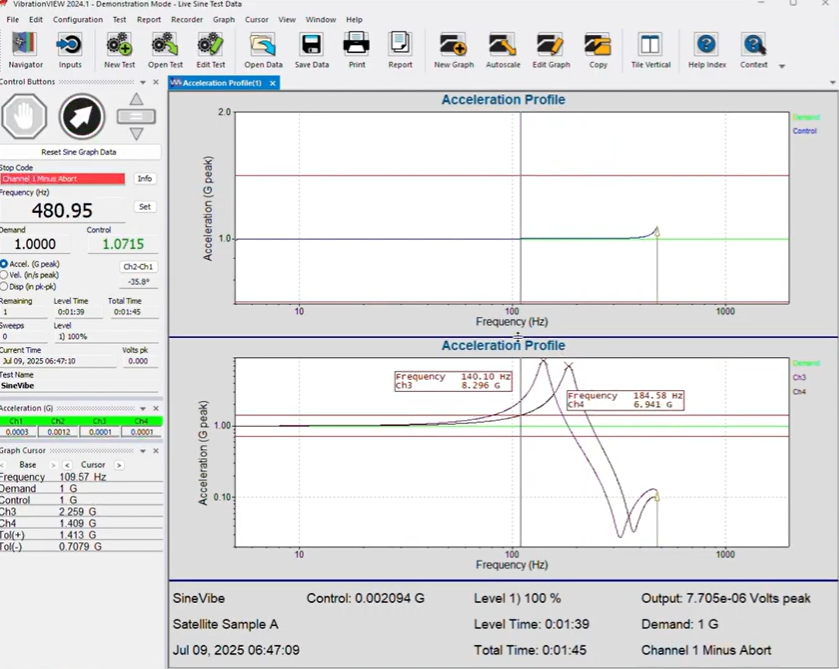The height and width of the screenshot is (669, 839).
Task: Click the Ch4 184.58 Hz peak annotation
Action: [x=625, y=400]
